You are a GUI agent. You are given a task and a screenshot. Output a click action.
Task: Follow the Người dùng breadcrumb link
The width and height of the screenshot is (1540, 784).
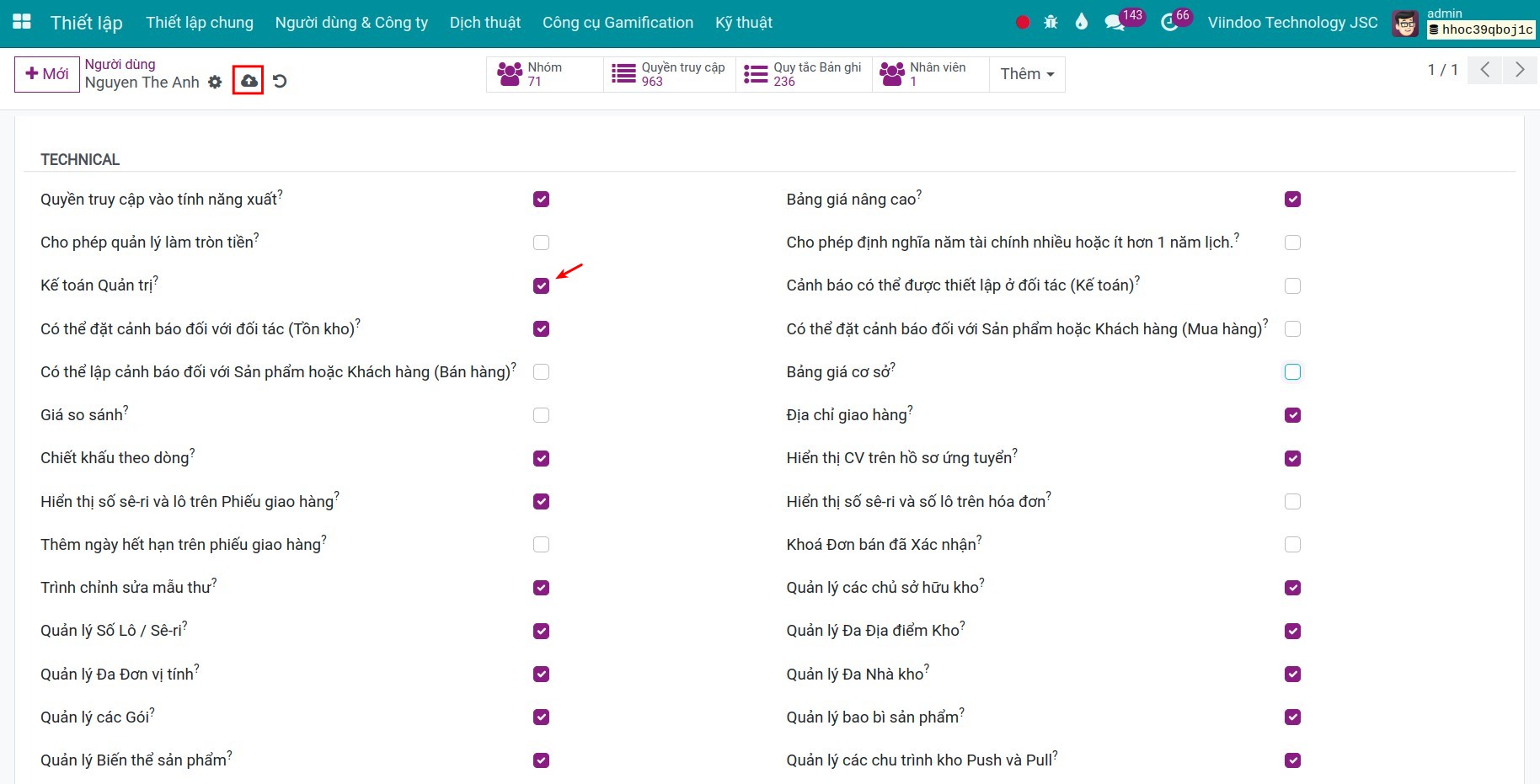point(120,64)
